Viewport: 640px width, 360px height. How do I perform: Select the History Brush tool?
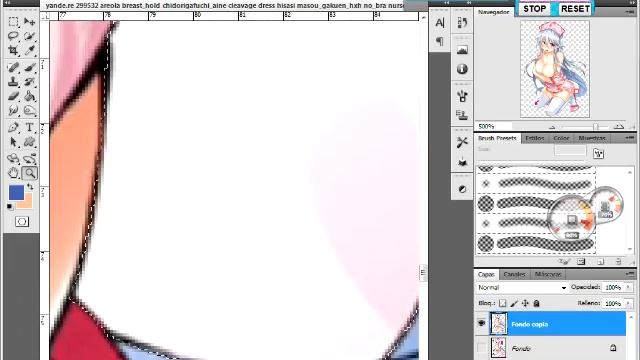[x=29, y=82]
